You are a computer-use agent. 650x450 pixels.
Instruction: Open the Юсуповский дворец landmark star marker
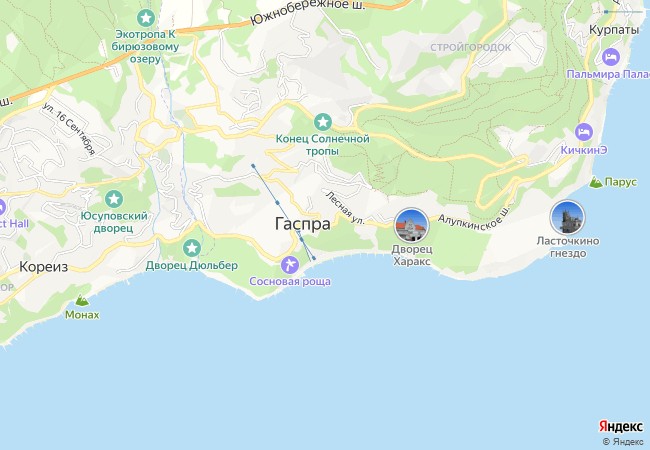[x=114, y=199]
